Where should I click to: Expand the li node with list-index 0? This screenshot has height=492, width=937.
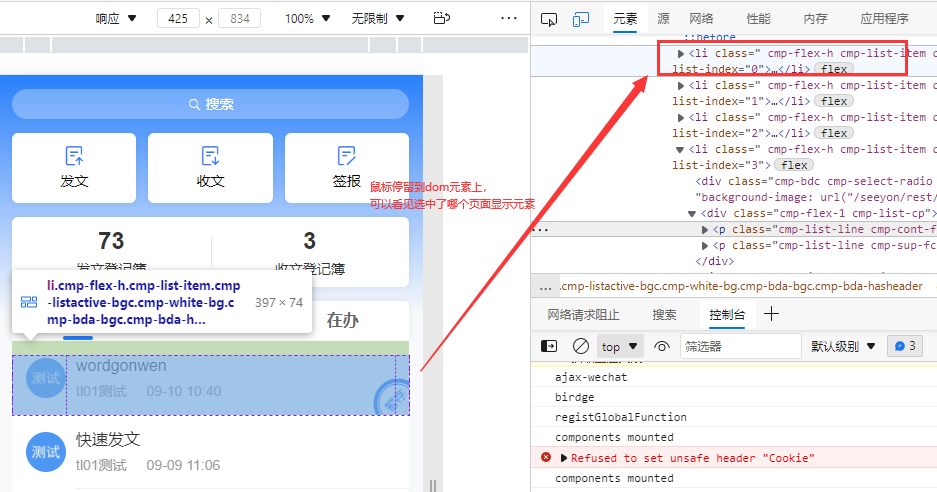coord(680,54)
